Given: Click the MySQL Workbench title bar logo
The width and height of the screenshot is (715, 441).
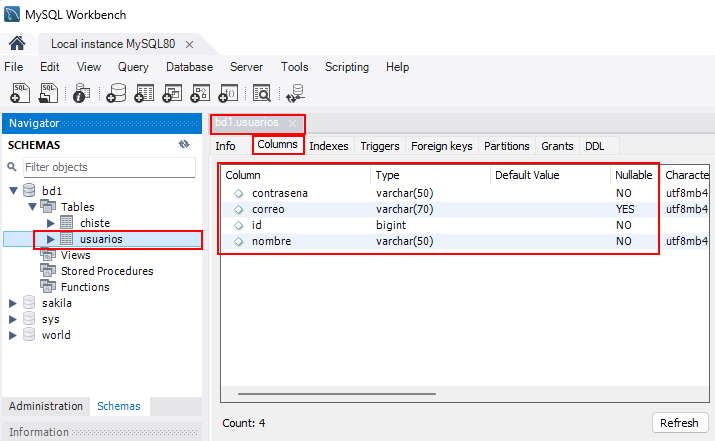Looking at the screenshot, I should coord(12,14).
